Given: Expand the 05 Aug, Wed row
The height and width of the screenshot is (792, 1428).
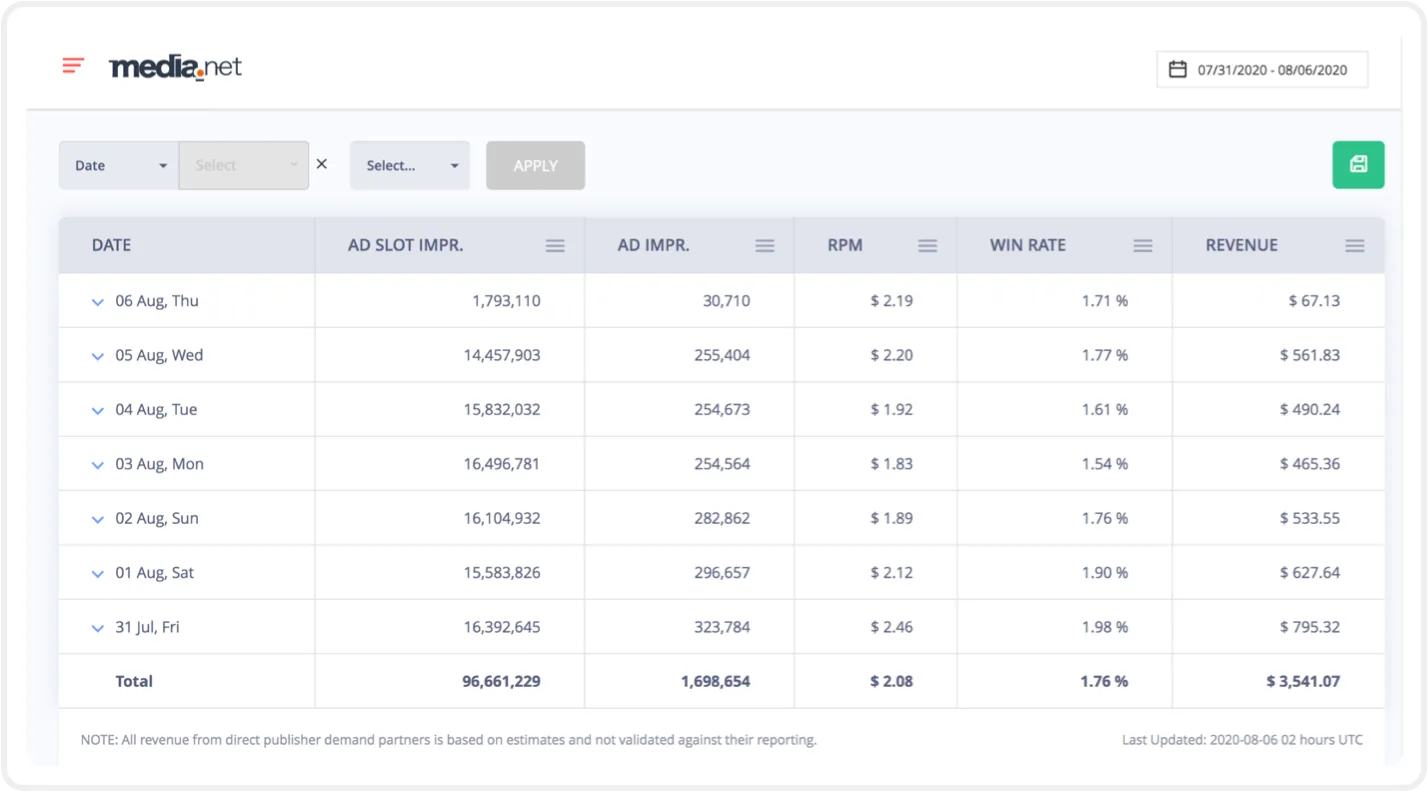Looking at the screenshot, I should 98,356.
